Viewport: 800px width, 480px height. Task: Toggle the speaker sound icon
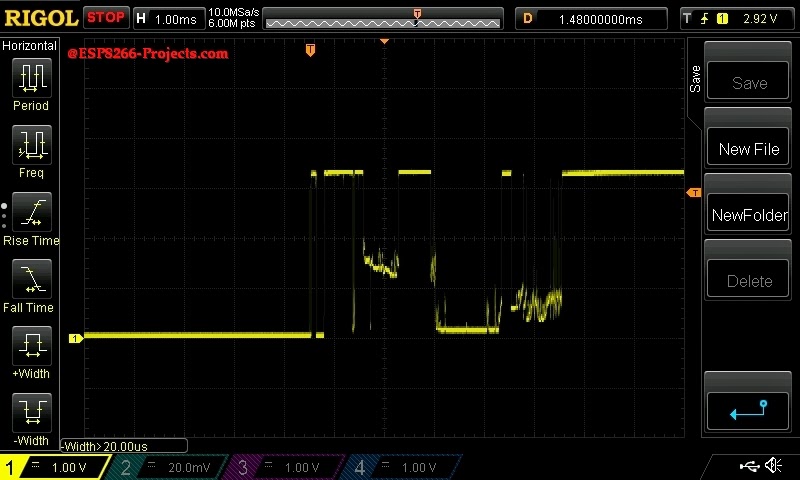774,465
